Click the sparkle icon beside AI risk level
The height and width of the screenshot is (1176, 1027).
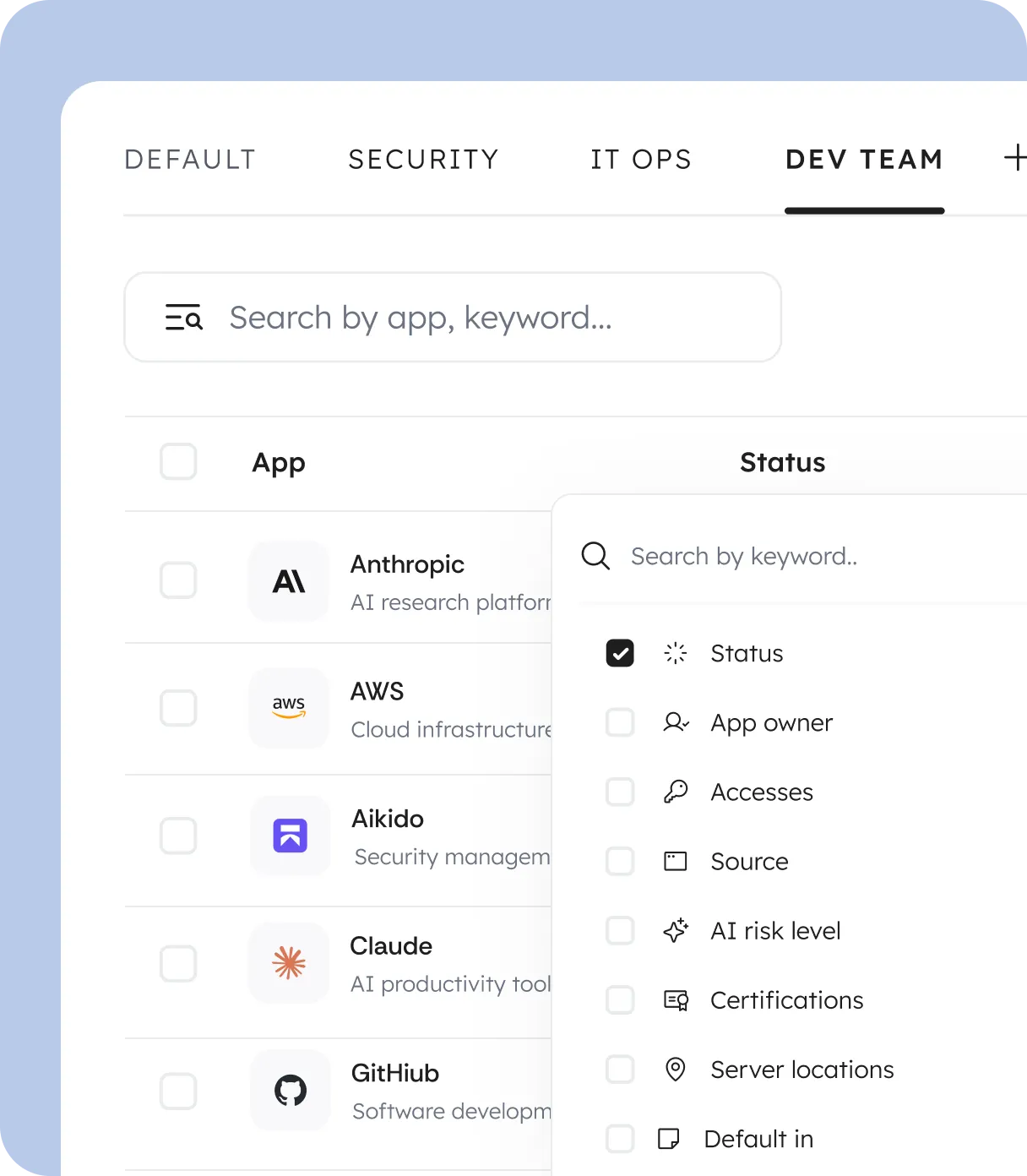coord(675,930)
